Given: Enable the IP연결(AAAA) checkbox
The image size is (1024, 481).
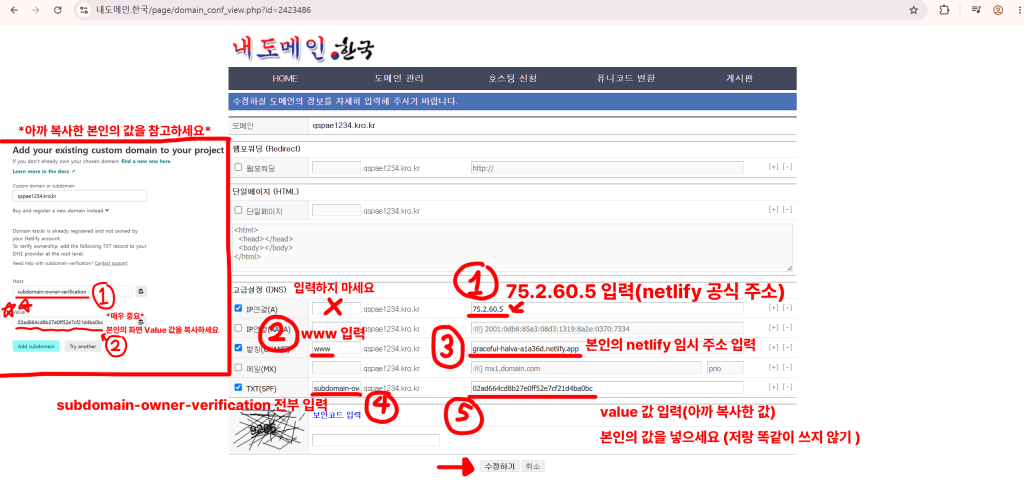Looking at the screenshot, I should 238,328.
